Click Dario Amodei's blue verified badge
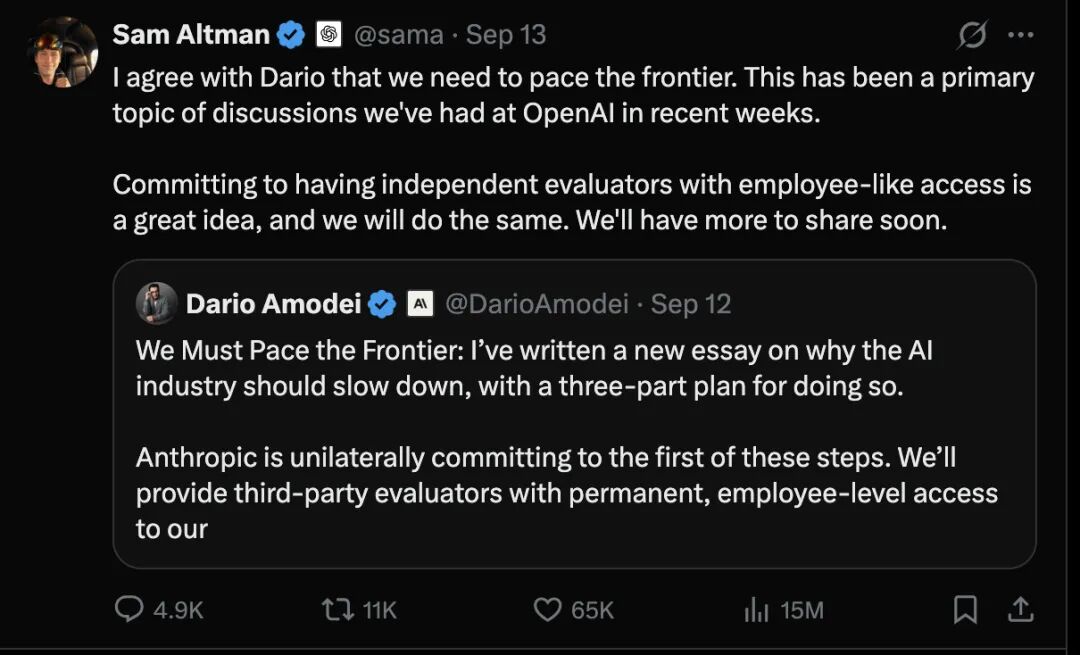Screen dimensions: 1080x655 [382, 304]
